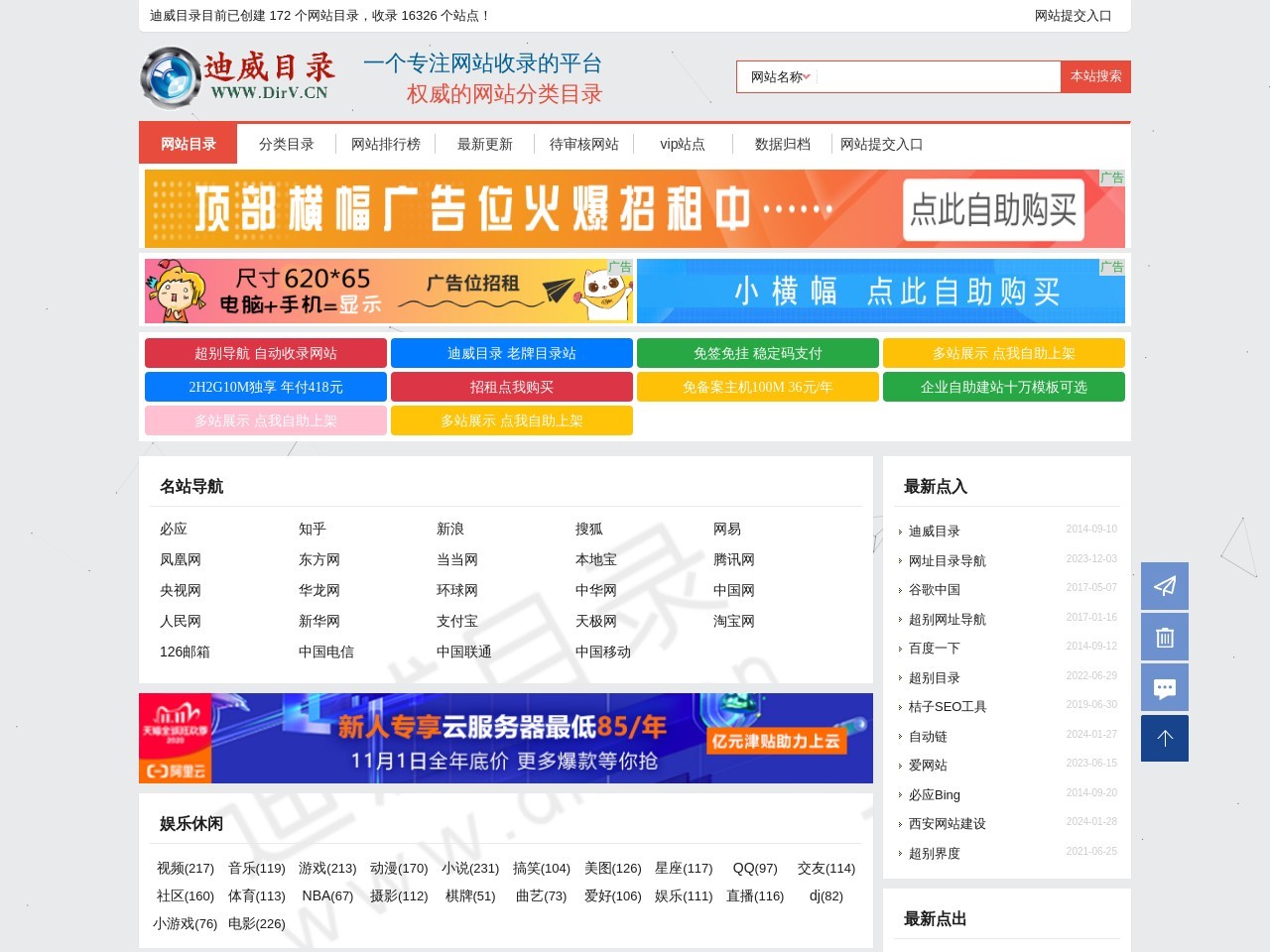Click the green 免备案主机100M 36元/年 button
Screen dimensions: 1270x952
(x=757, y=387)
